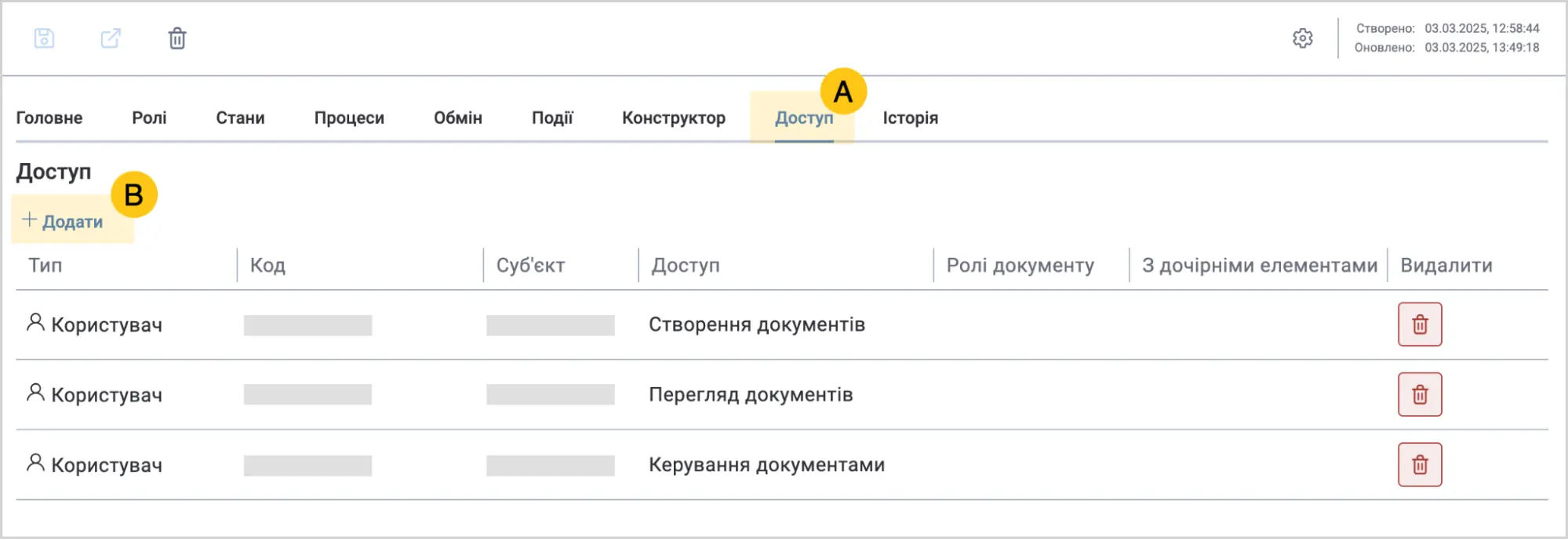Click Користувач in the Керування документами row

click(94, 465)
